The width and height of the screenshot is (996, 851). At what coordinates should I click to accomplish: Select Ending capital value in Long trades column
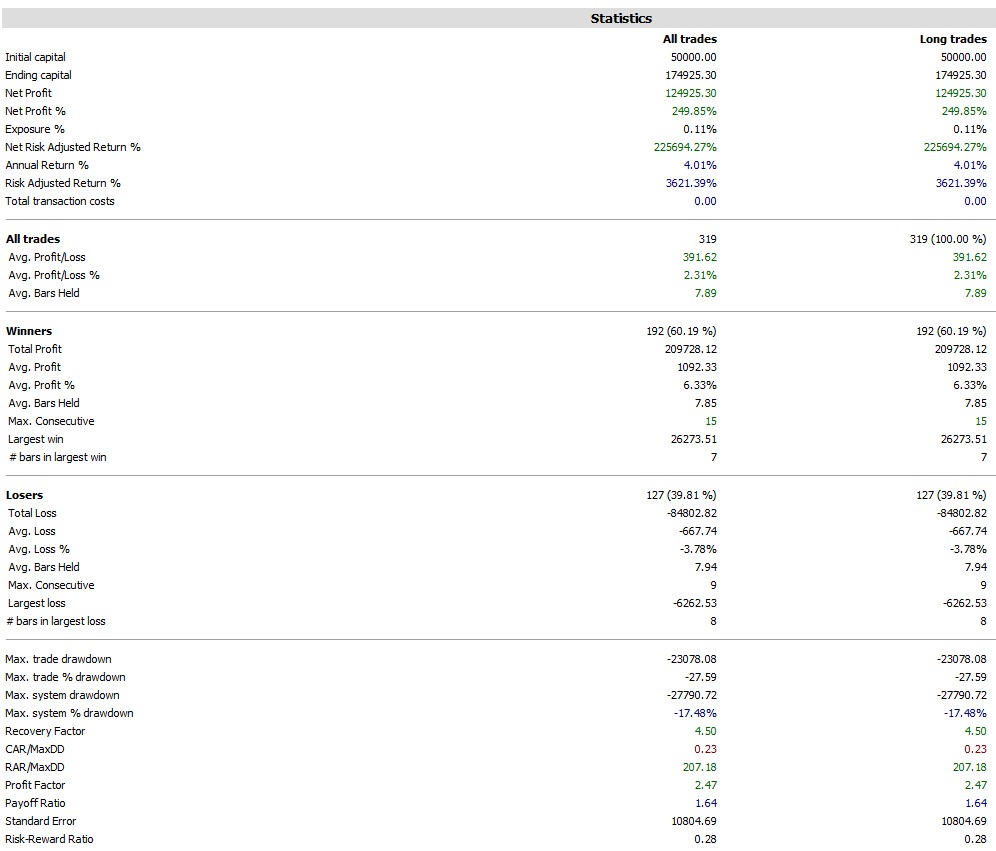[x=955, y=75]
